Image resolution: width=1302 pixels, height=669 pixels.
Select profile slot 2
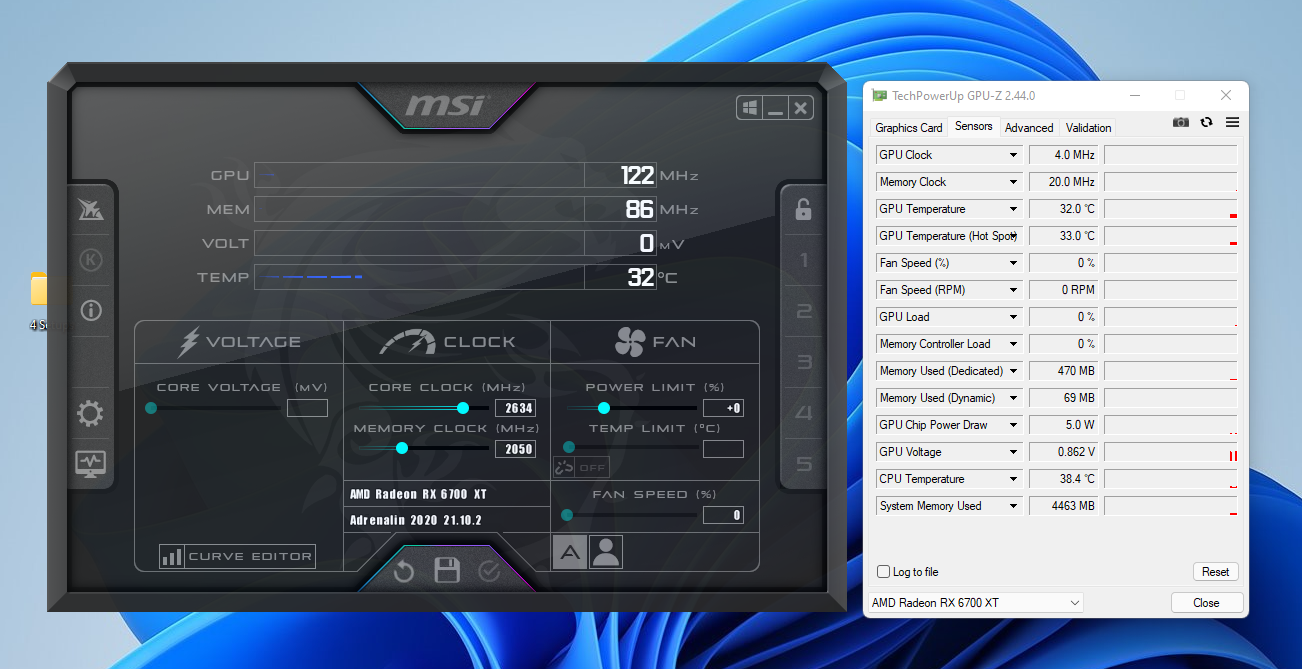pos(803,312)
